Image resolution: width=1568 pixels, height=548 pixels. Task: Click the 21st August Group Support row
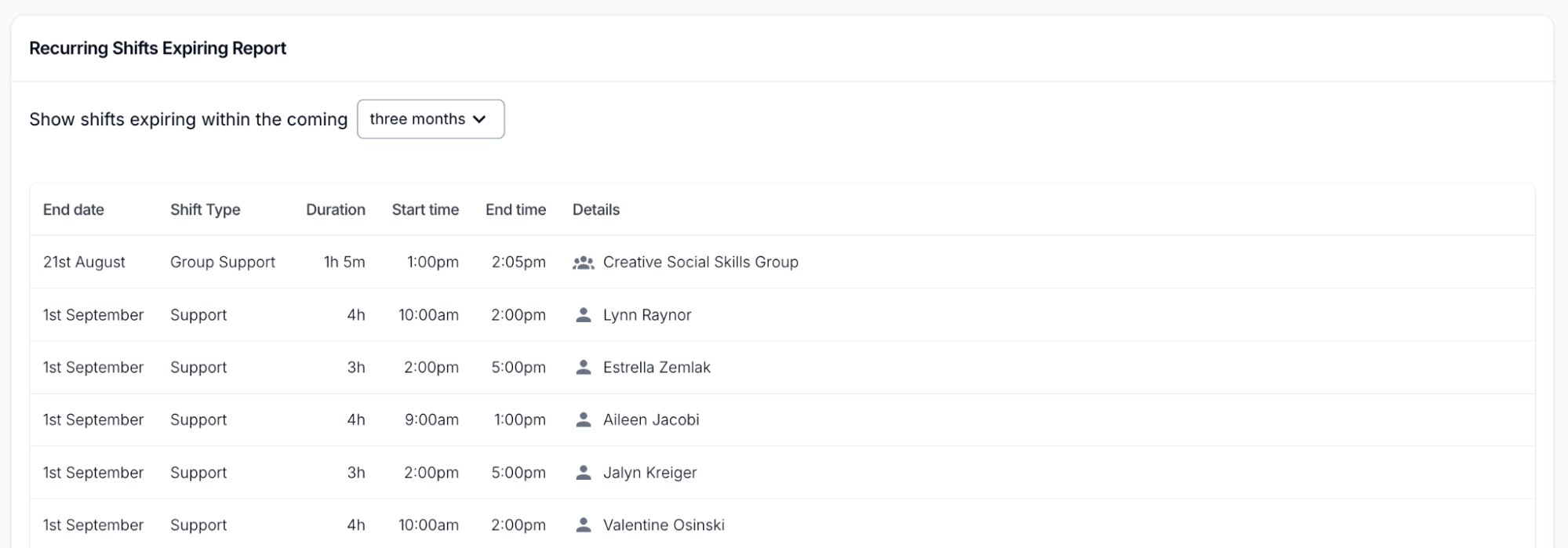[x=223, y=263]
